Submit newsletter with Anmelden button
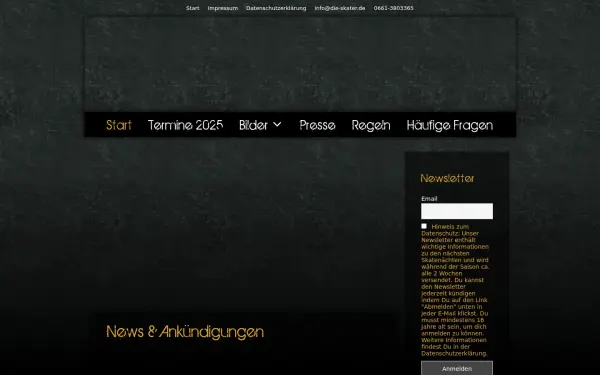Image resolution: width=600 pixels, height=375 pixels. (x=457, y=368)
